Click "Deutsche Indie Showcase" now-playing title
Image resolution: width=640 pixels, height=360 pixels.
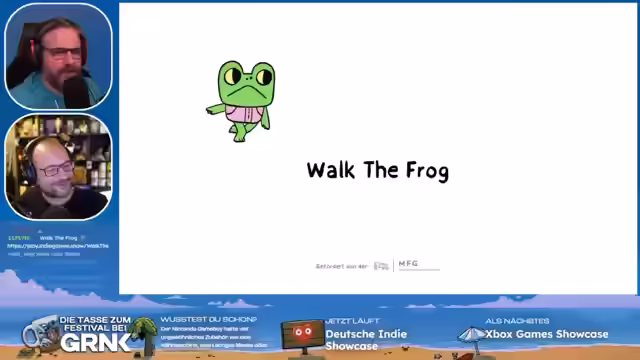pyautogui.click(x=366, y=340)
